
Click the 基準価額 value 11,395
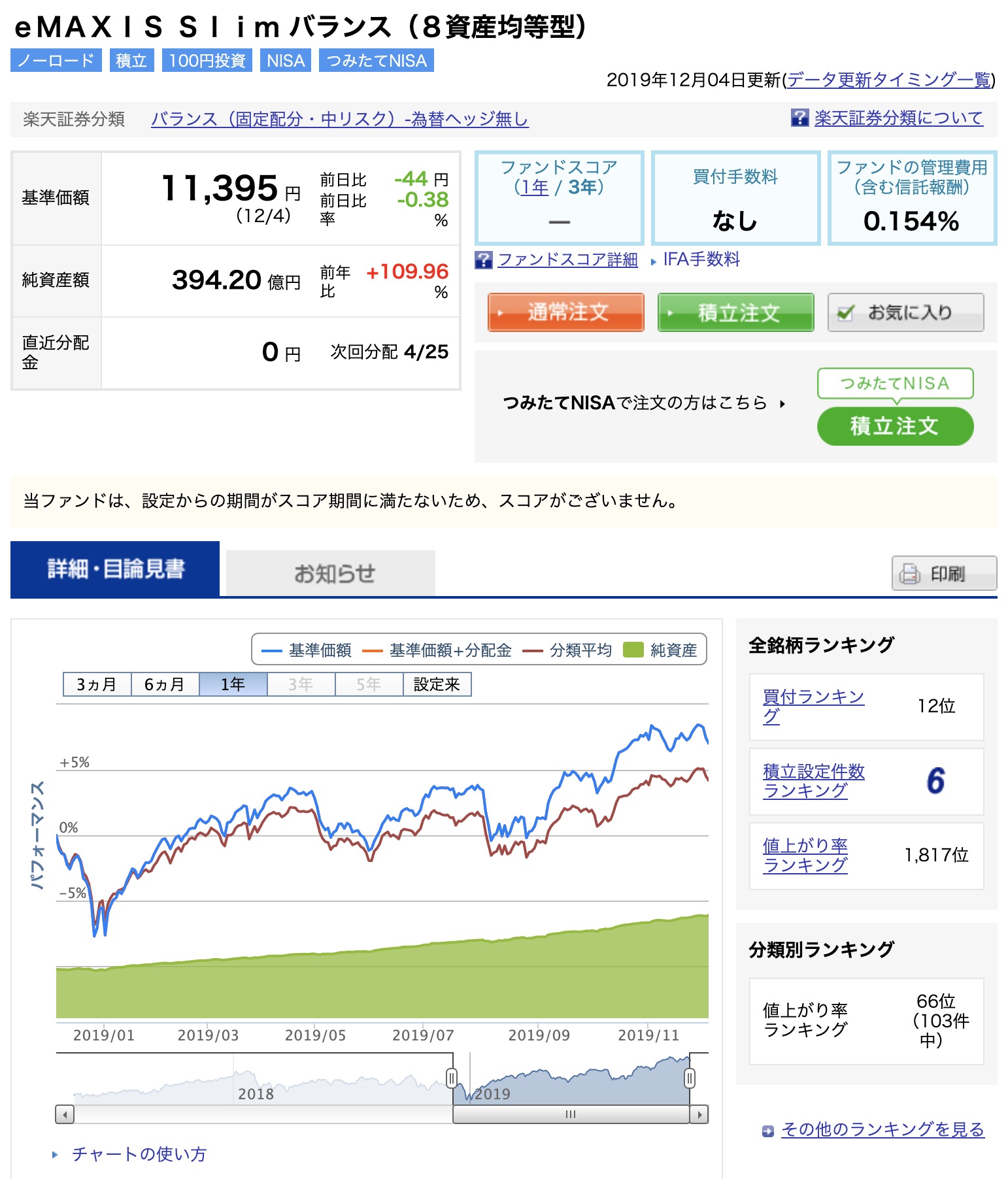(220, 188)
